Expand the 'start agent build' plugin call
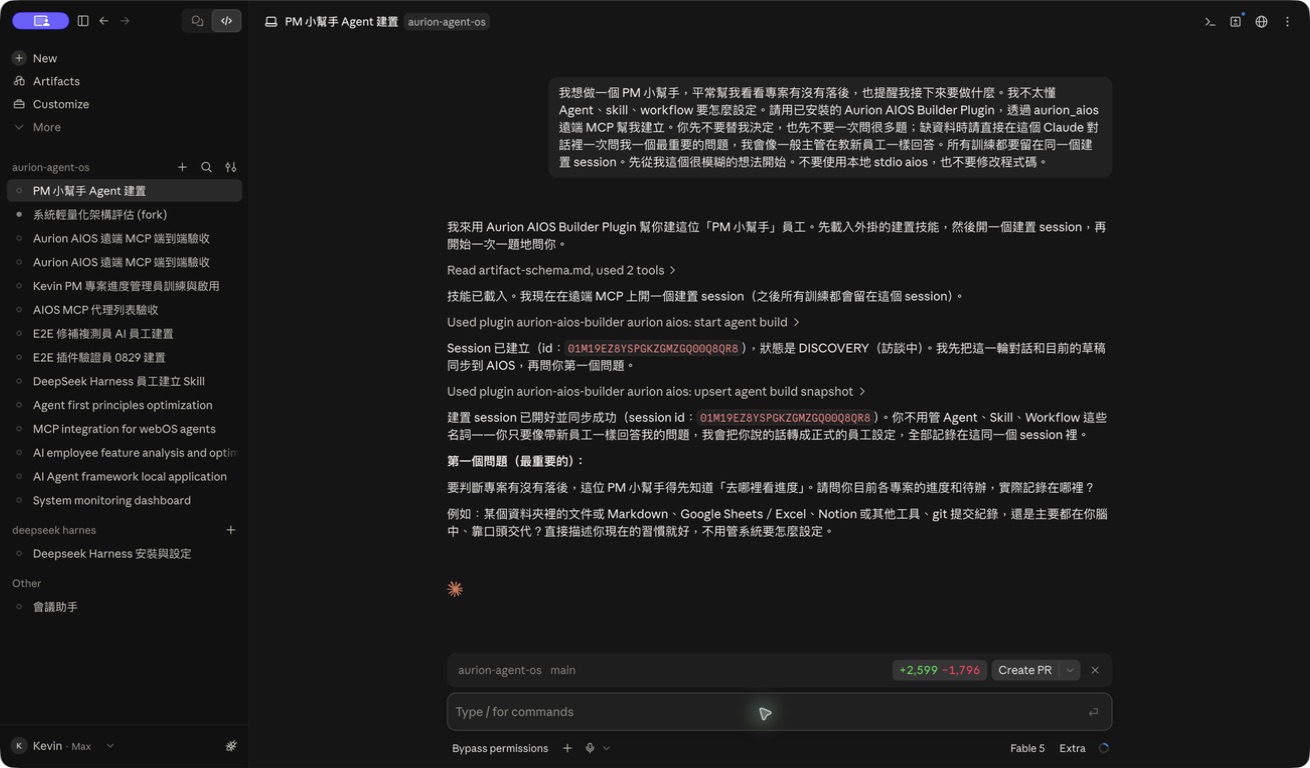 coord(623,322)
